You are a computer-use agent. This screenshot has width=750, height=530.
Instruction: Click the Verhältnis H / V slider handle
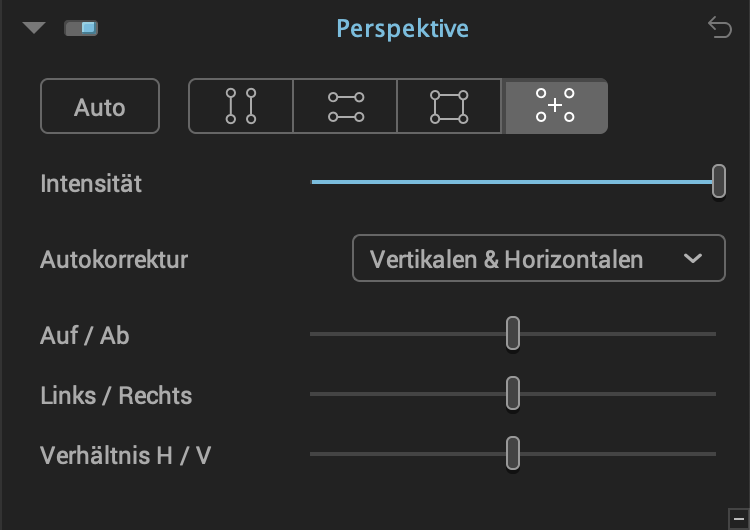(x=513, y=453)
